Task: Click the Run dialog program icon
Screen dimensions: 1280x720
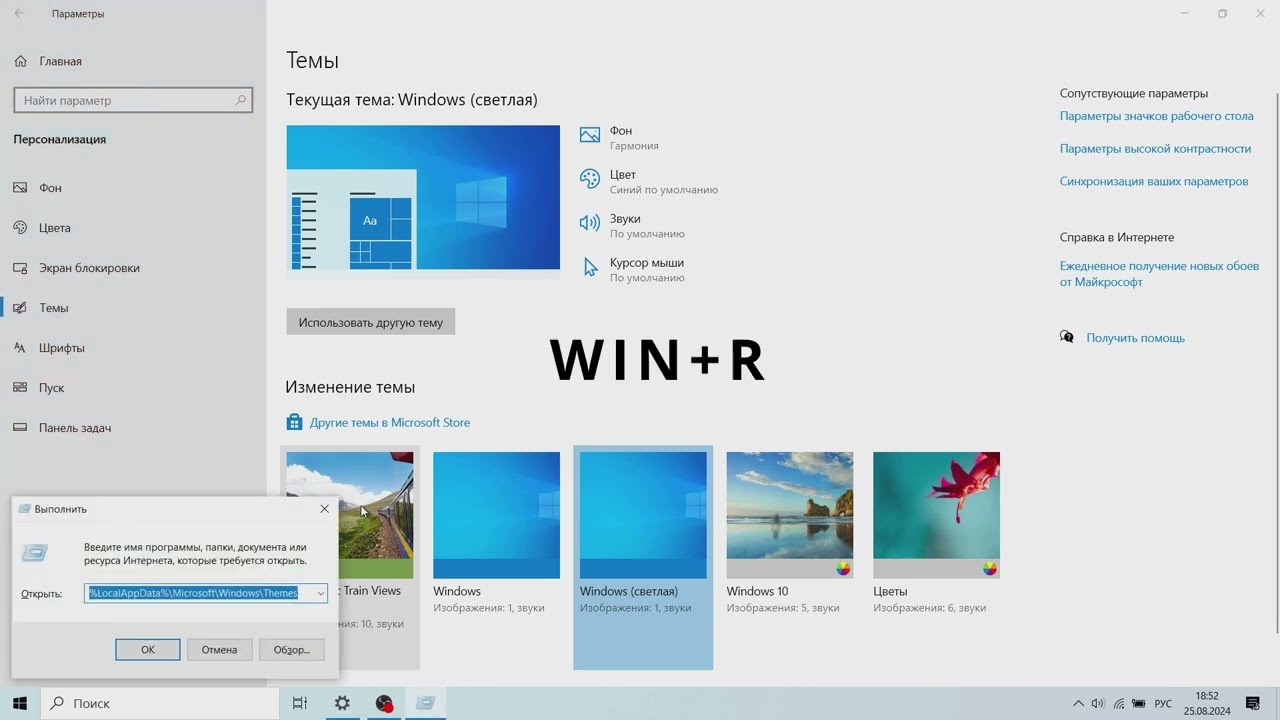Action: pos(36,553)
